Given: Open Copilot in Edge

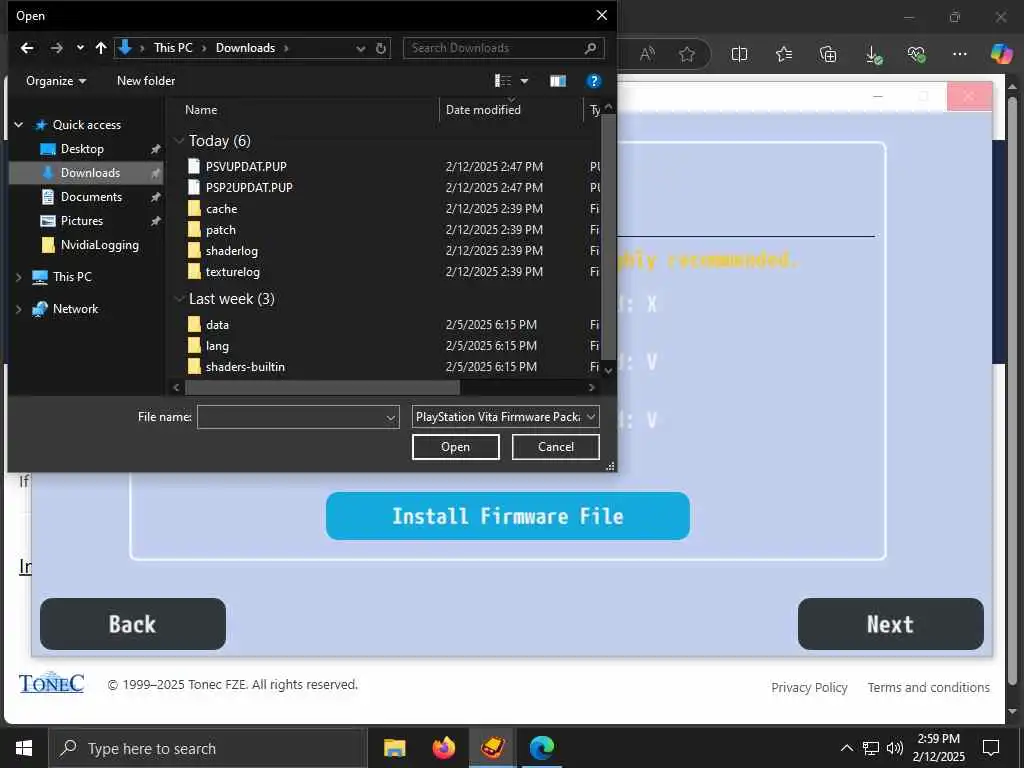Looking at the screenshot, I should click(x=1000, y=54).
